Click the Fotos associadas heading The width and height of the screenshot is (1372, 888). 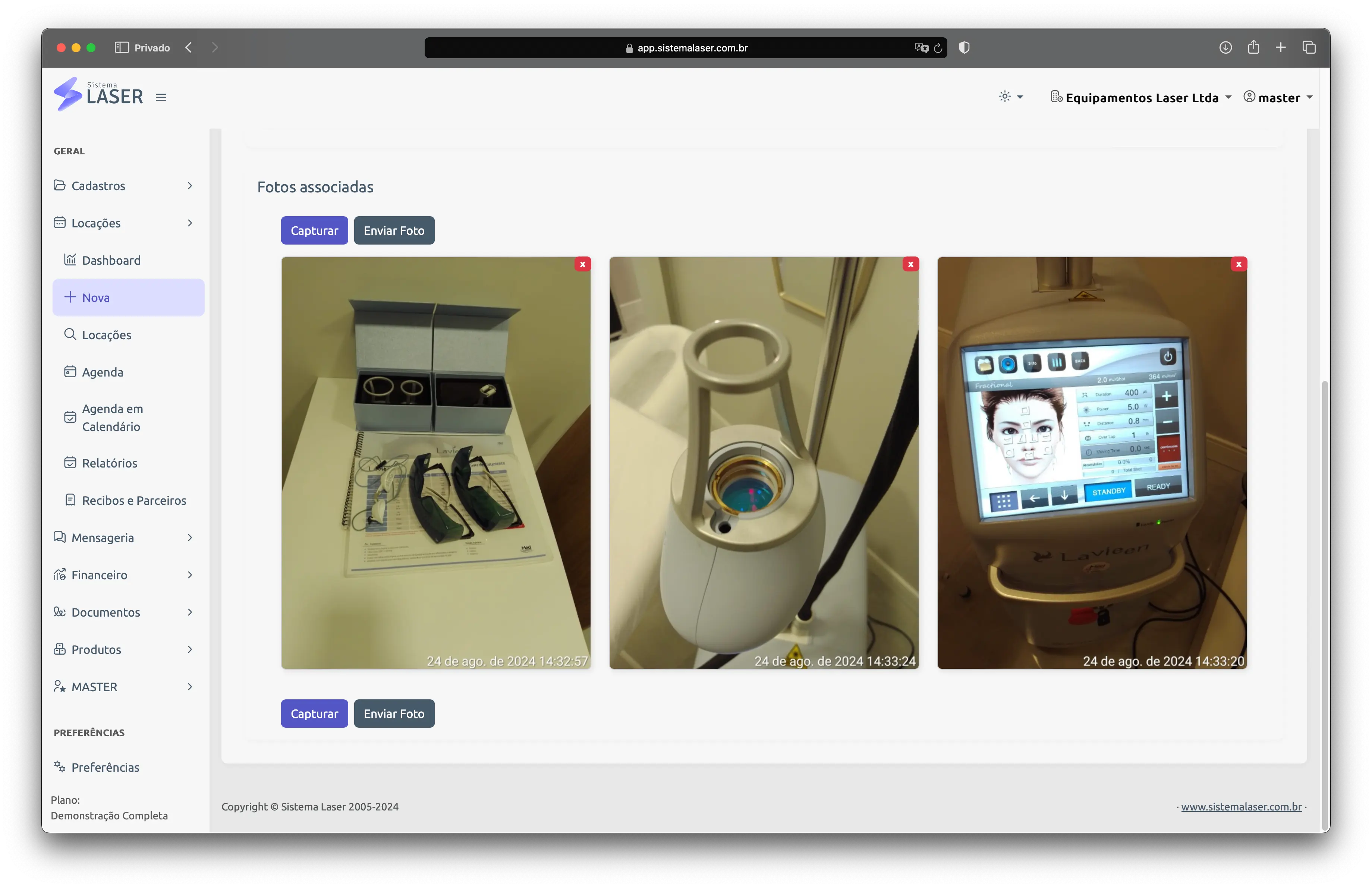315,187
